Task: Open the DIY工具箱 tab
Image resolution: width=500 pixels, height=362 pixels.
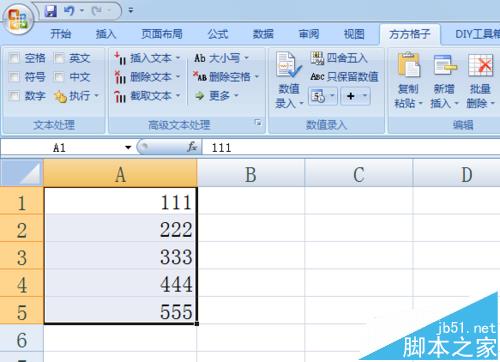Action: point(477,34)
